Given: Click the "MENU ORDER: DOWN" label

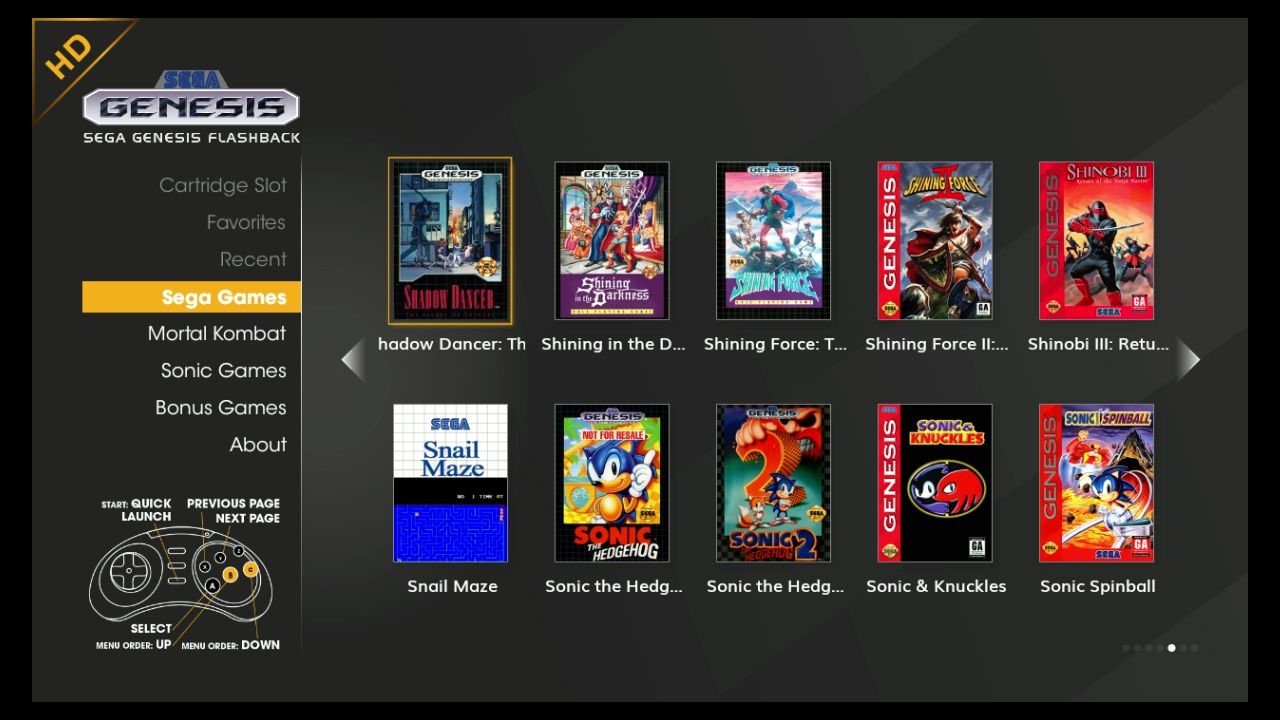Looking at the screenshot, I should [x=231, y=645].
